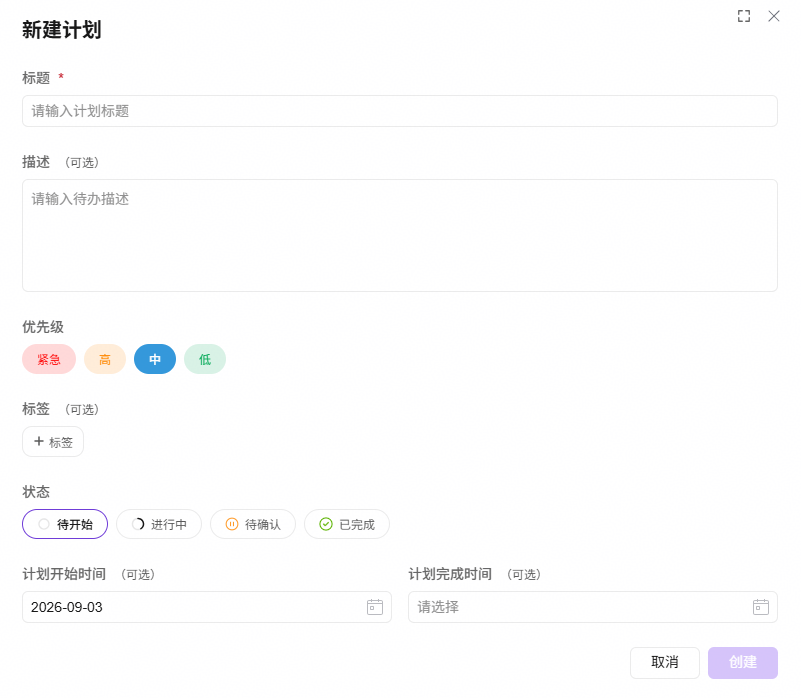Open the start time calendar icon
801x698 pixels.
pos(375,607)
